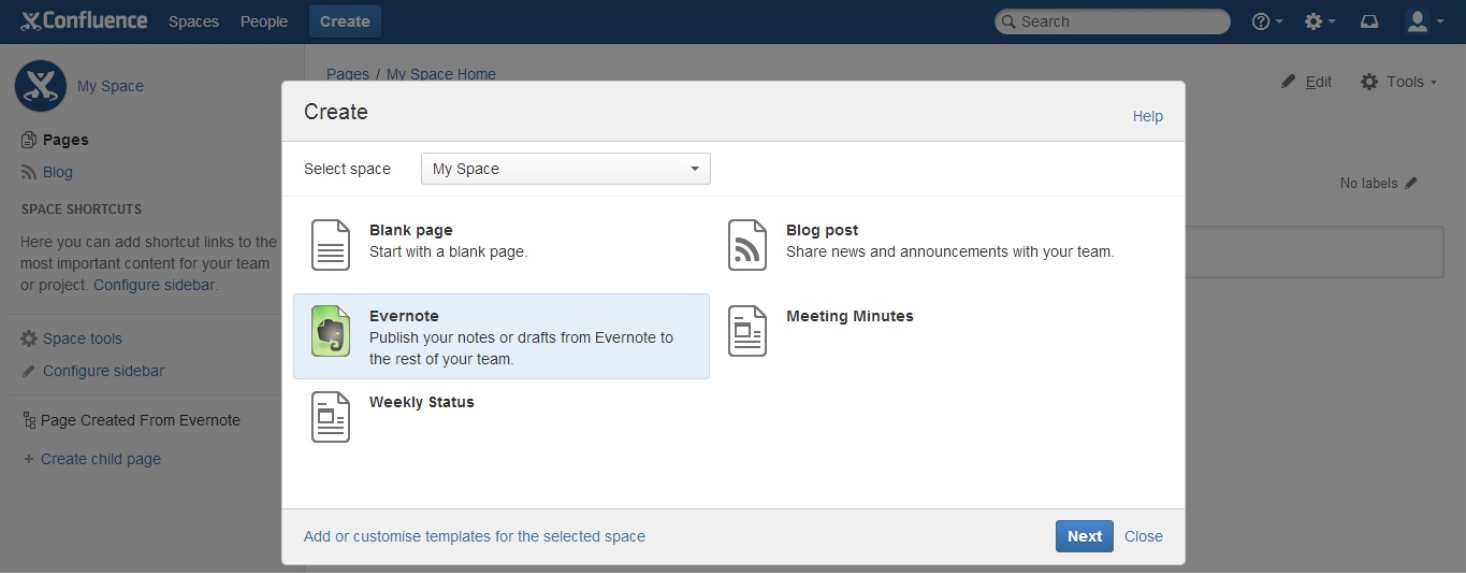Click the Search input field

coord(1112,21)
